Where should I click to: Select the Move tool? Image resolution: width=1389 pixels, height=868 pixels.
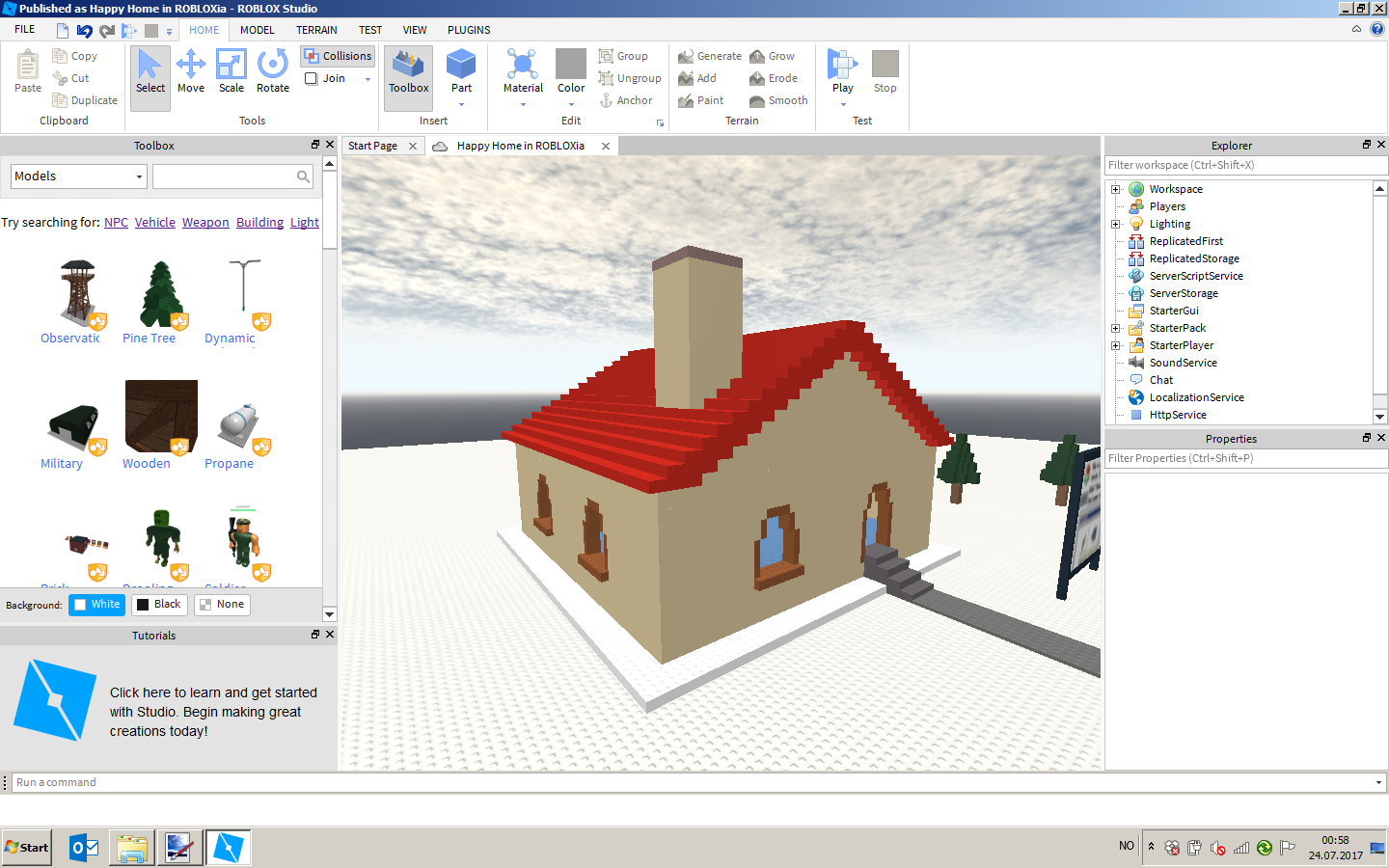(x=191, y=72)
